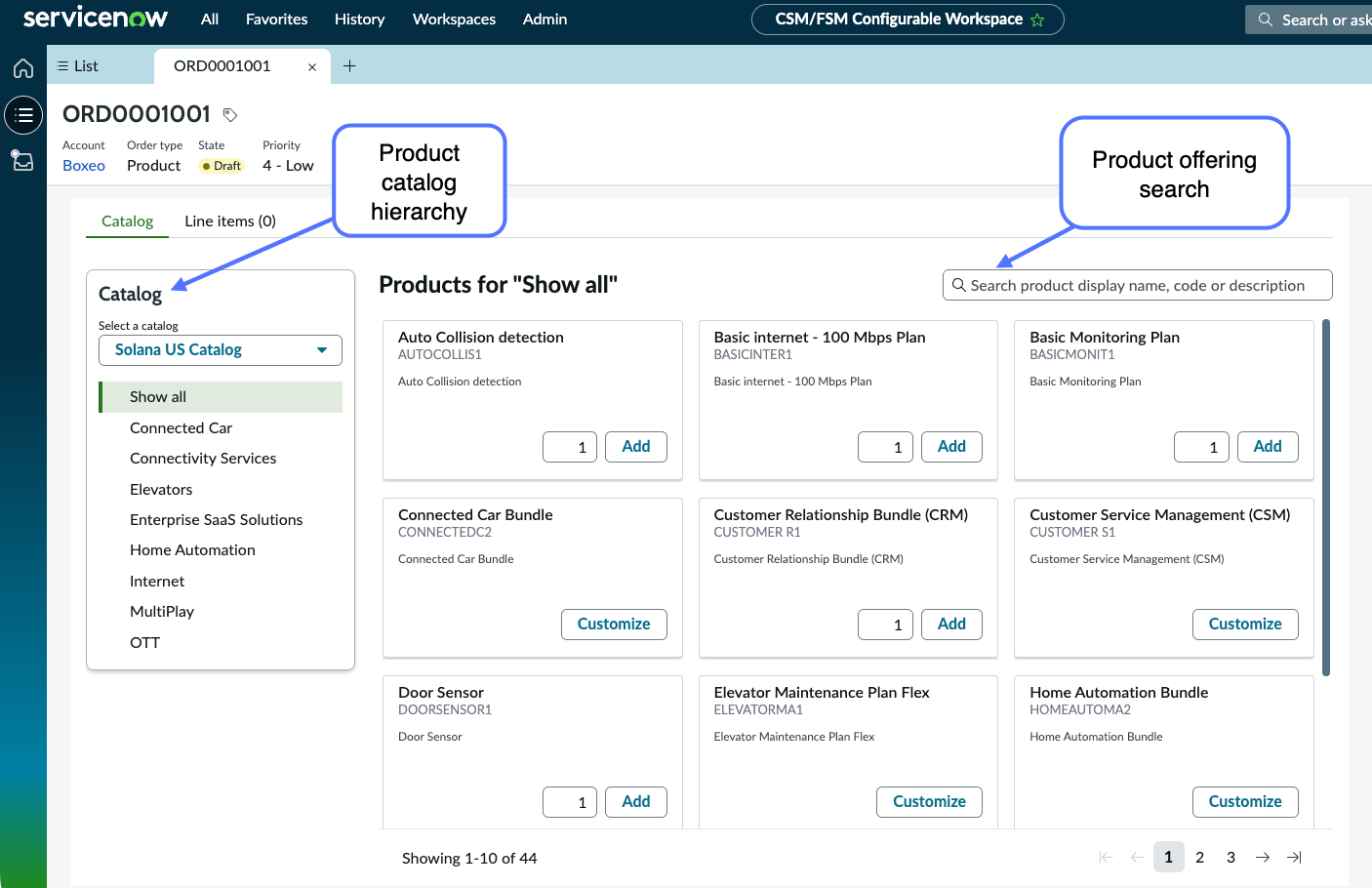Click the '4 - Low' priority value
Viewport: 1372px width, 888px height.
point(288,166)
